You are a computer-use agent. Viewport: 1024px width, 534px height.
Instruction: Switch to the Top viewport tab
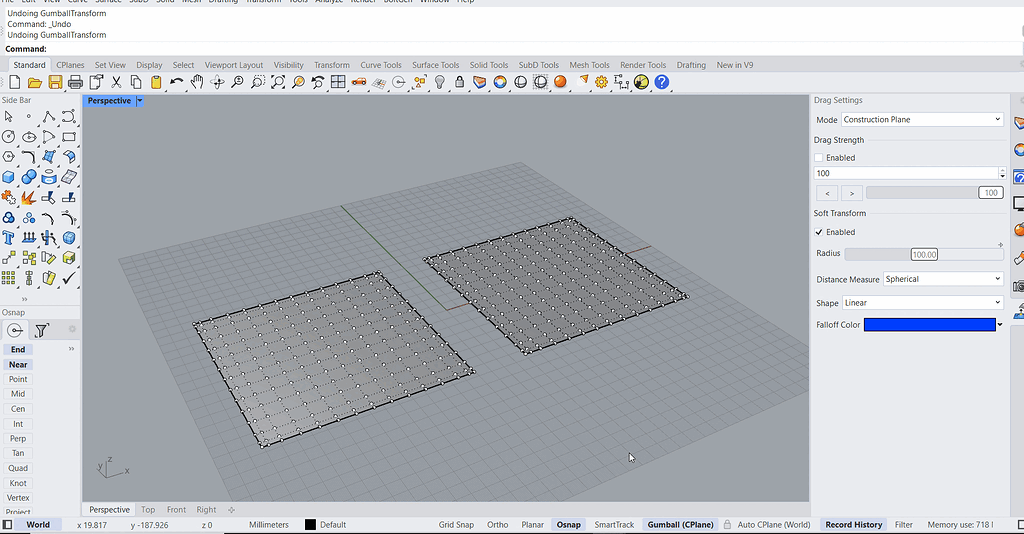(147, 510)
